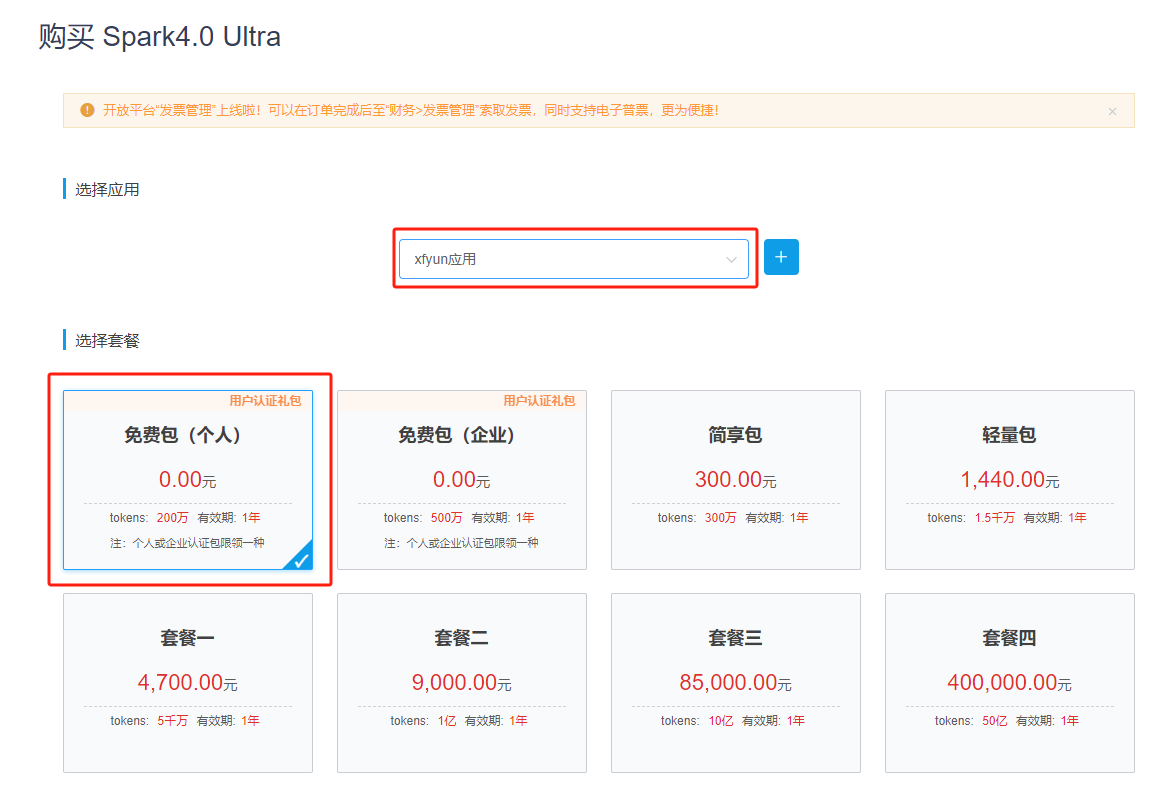
Task: Click tokens 50亿 text in 套餐四
Action: click(970, 720)
